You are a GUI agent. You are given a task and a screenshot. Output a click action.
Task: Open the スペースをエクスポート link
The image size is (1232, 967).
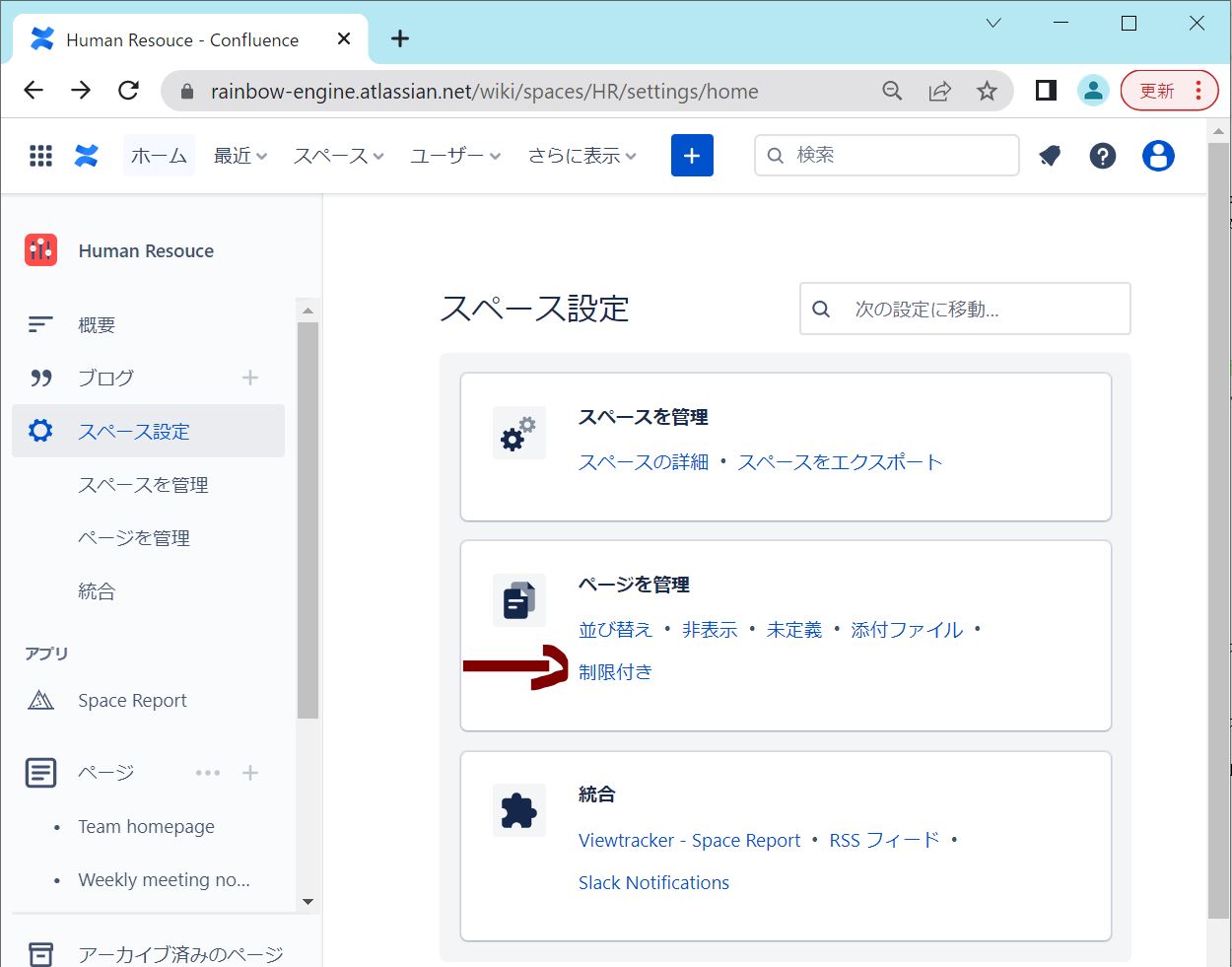coord(840,462)
